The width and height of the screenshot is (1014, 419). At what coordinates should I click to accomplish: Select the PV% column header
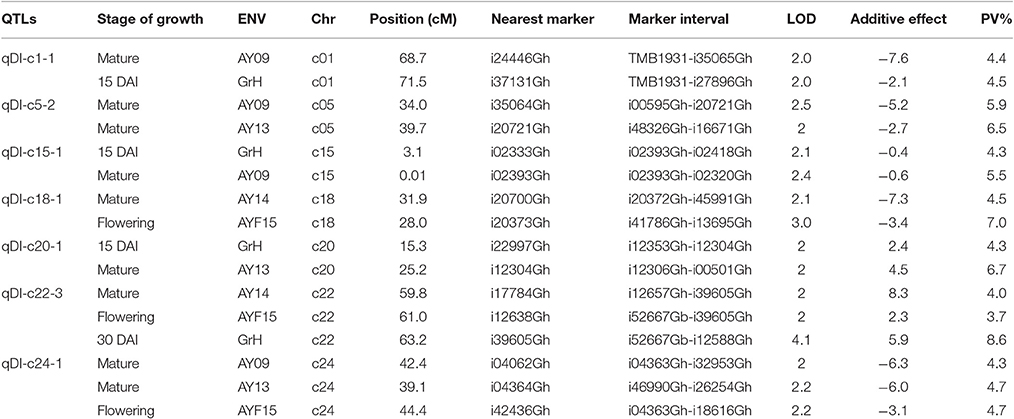click(992, 20)
